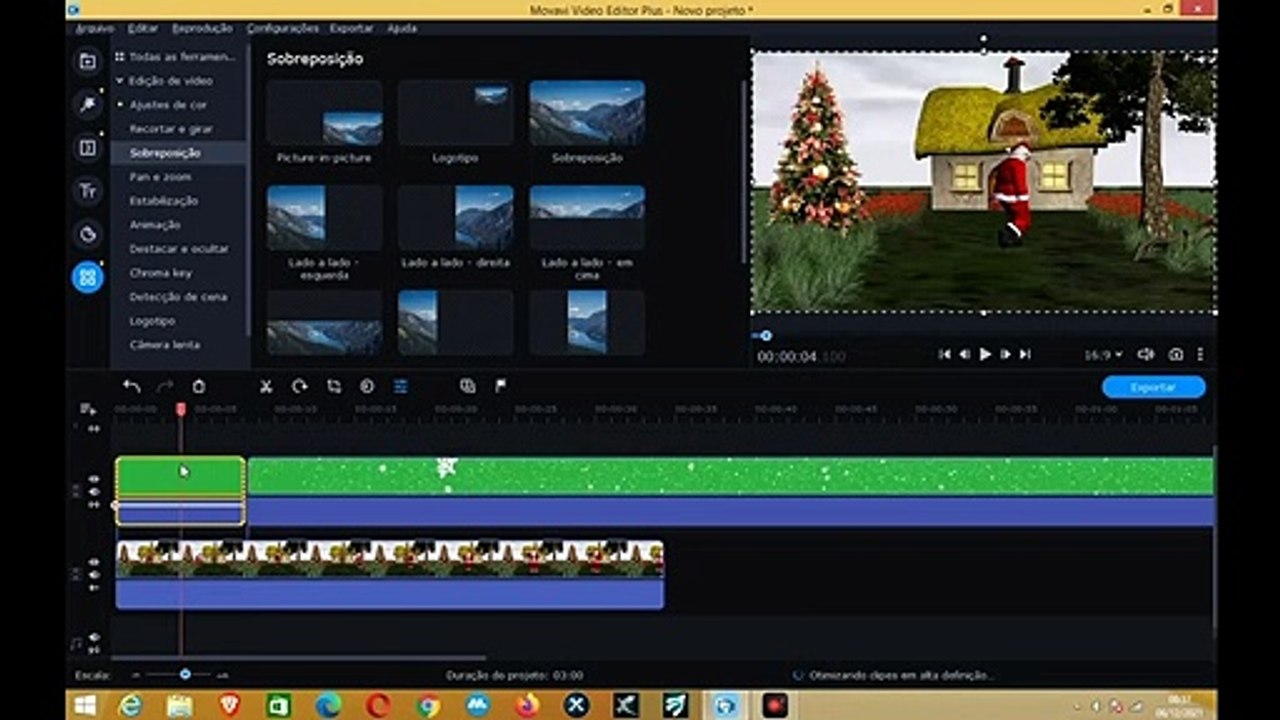1280x720 pixels.
Task: Click the add track icon beside the ruler
Action: coord(88,409)
